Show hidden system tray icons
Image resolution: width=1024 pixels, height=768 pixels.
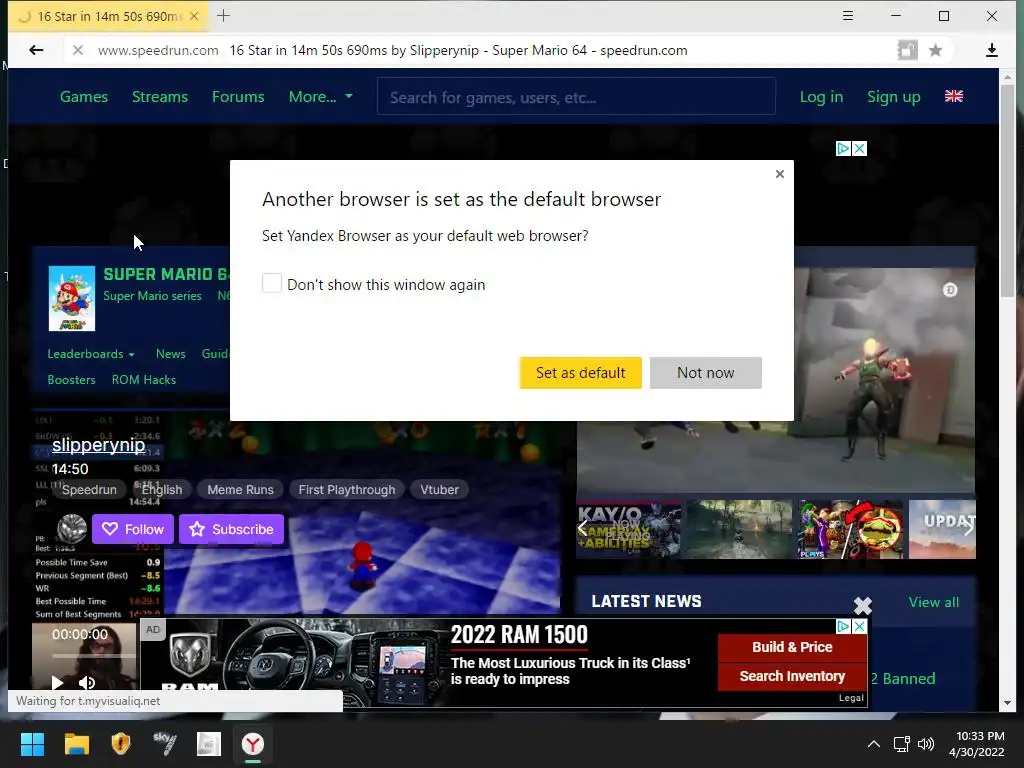[x=873, y=744]
